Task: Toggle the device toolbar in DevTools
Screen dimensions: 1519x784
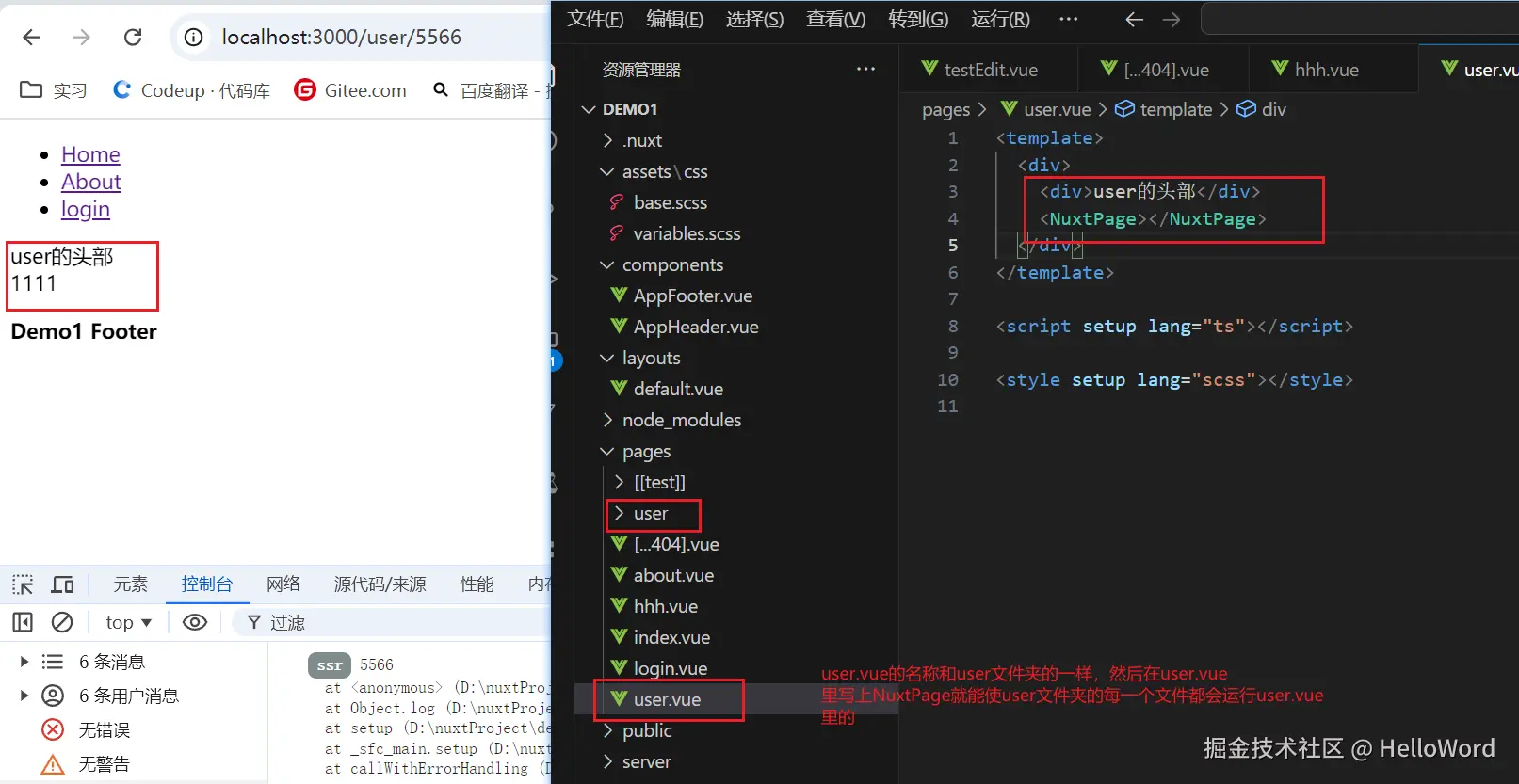Action: (x=62, y=584)
